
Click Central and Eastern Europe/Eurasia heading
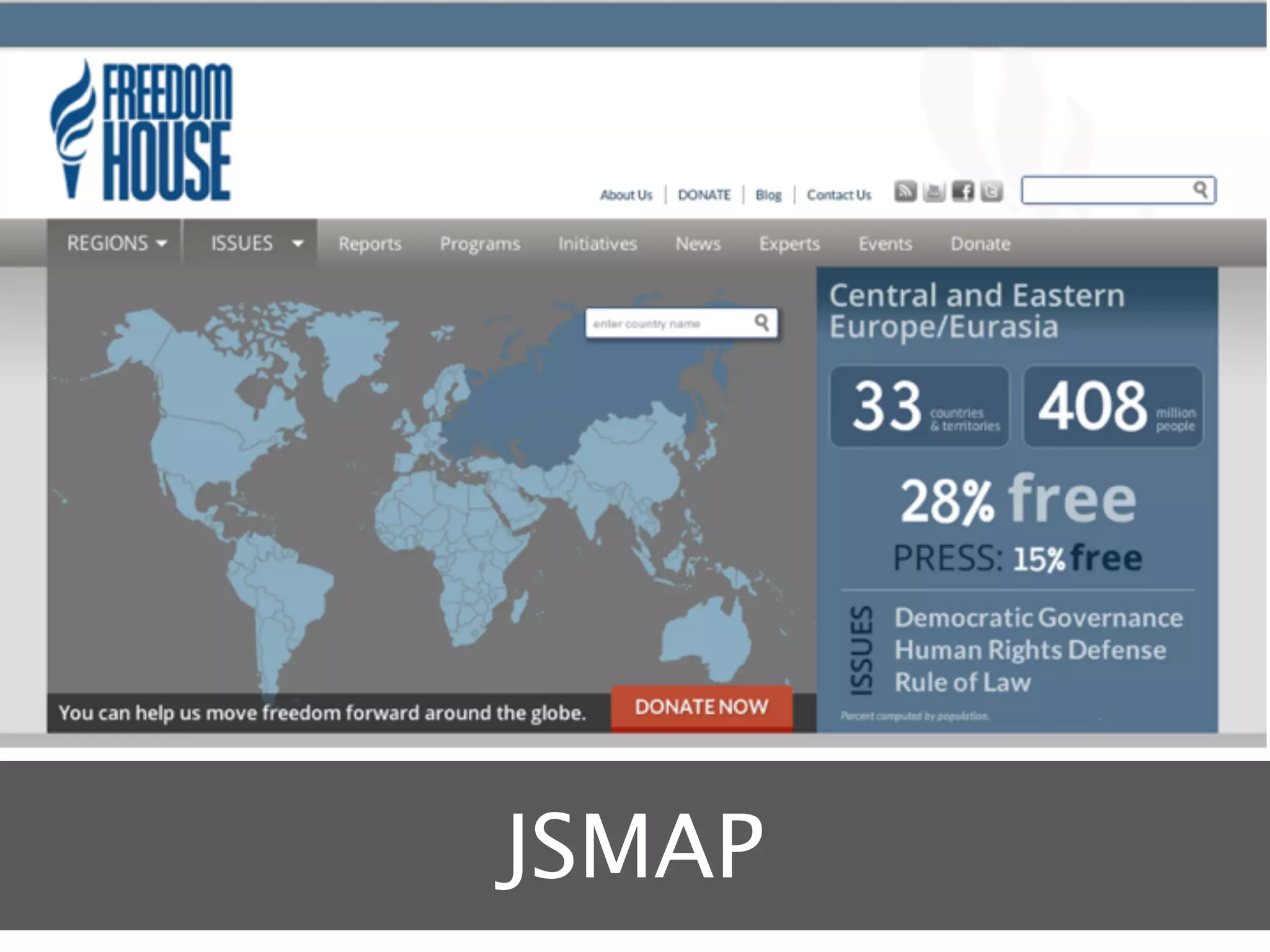tap(977, 311)
